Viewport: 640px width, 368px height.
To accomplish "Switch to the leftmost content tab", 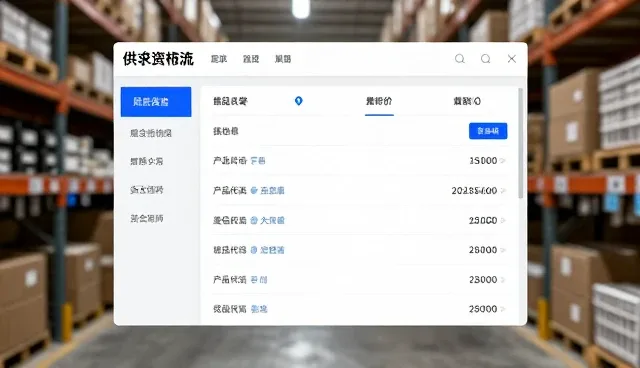I will (230, 101).
